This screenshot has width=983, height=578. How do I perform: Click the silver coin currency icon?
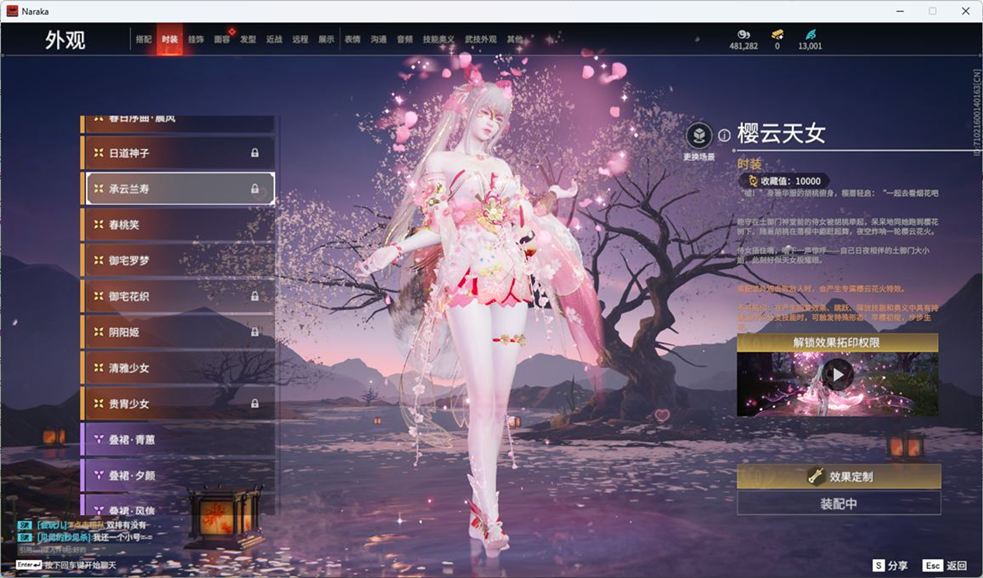(x=744, y=34)
